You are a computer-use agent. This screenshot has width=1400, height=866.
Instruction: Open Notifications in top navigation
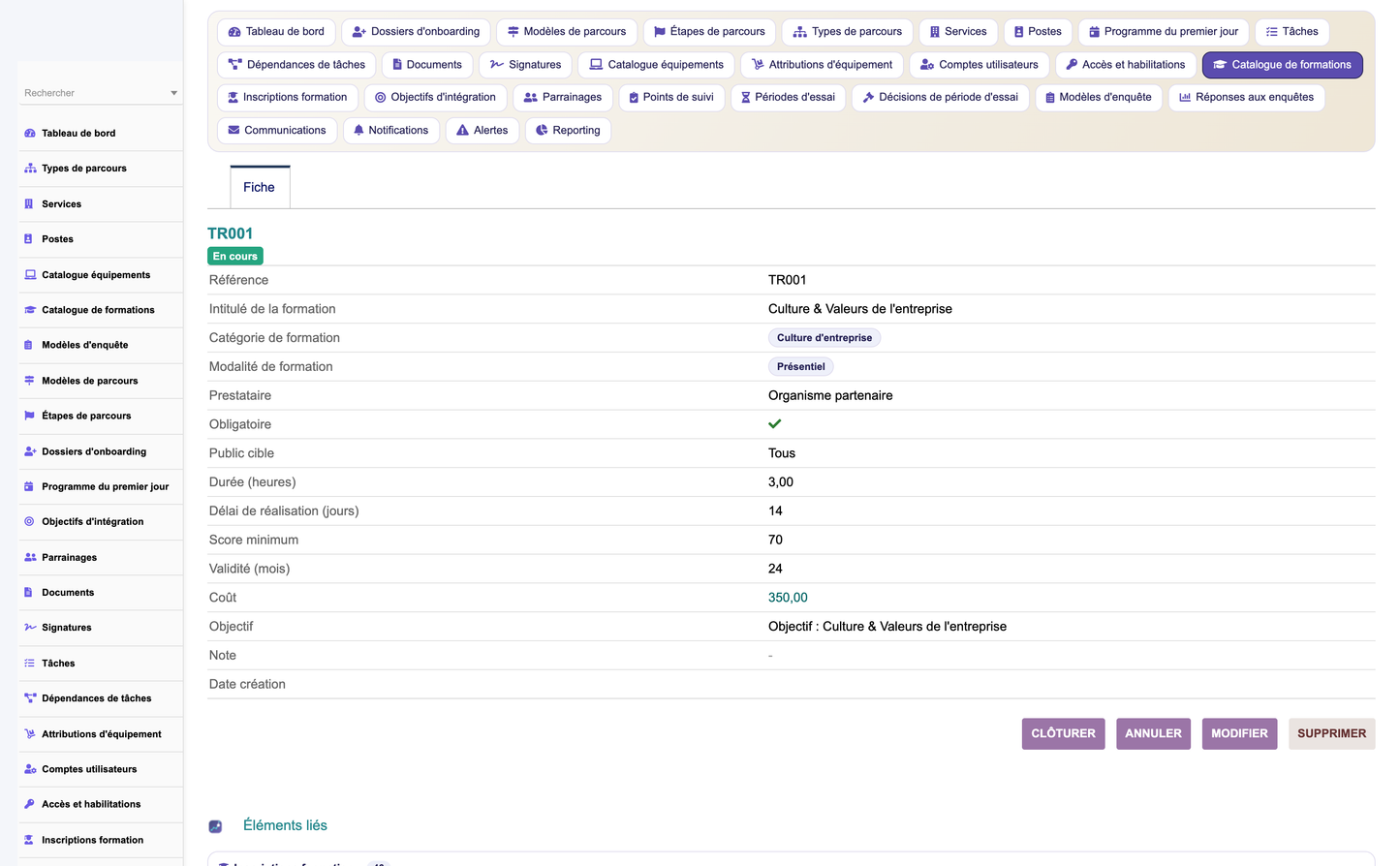[x=391, y=131]
